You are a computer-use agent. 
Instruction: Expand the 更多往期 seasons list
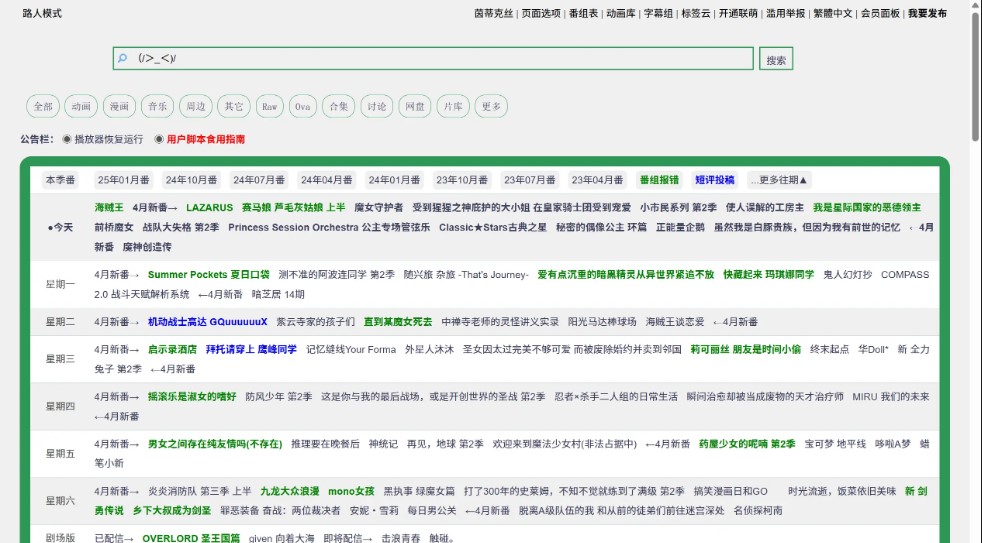pos(778,180)
